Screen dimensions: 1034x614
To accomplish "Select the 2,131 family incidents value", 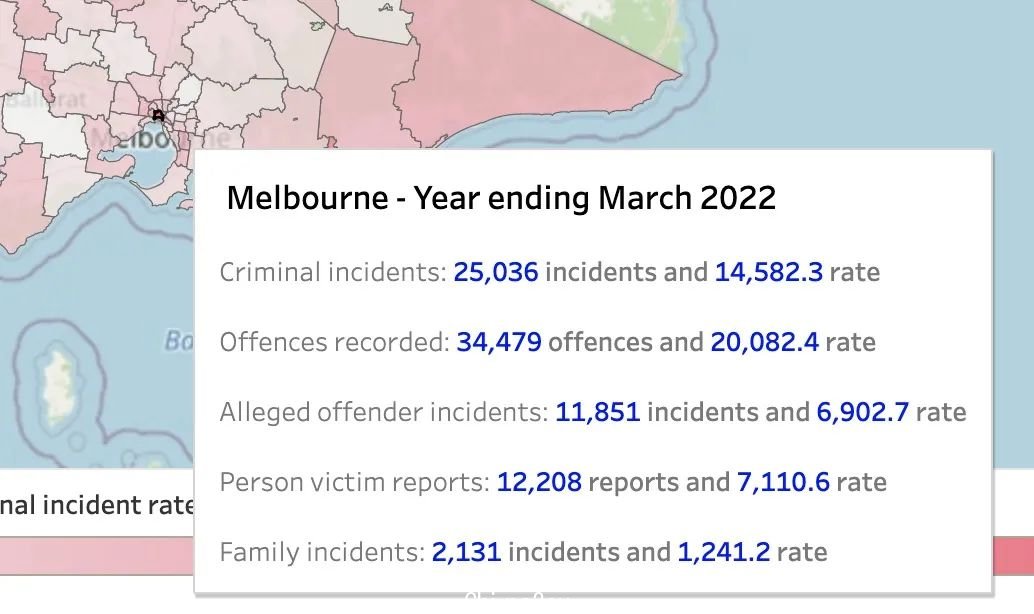I will (466, 552).
